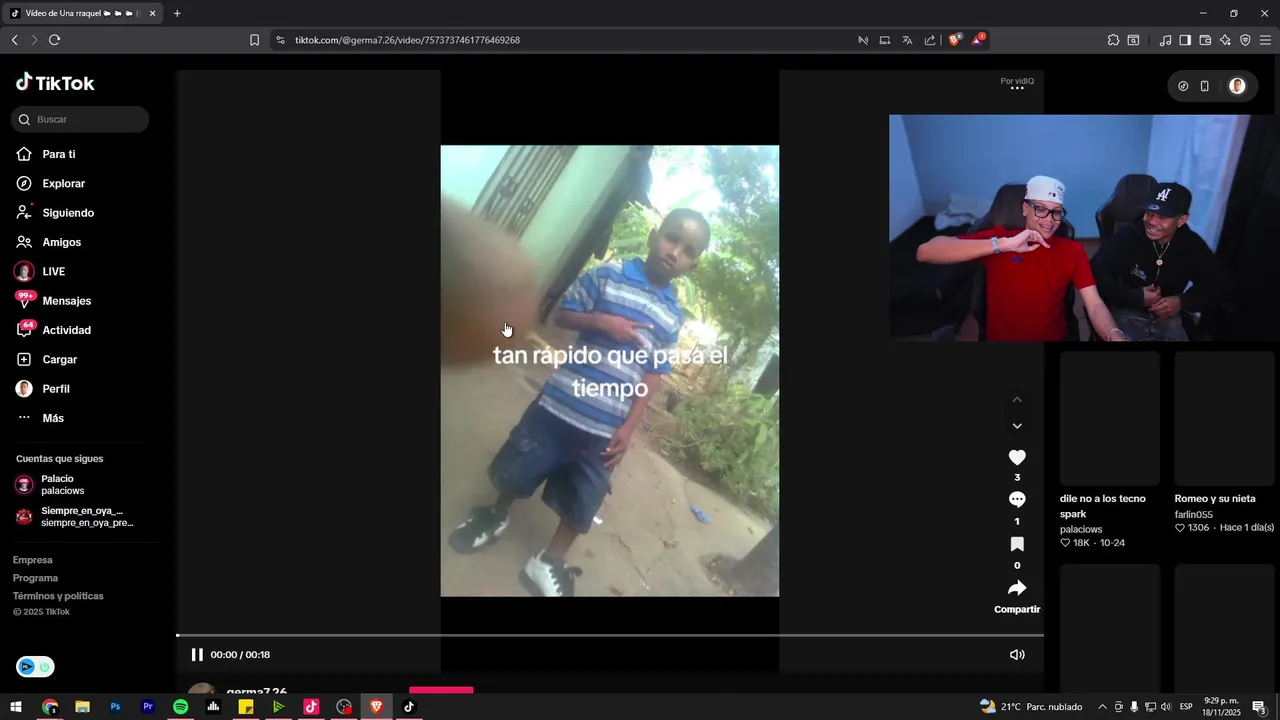Open Photoshop from the taskbar
Image resolution: width=1280 pixels, height=720 pixels.
[115, 707]
